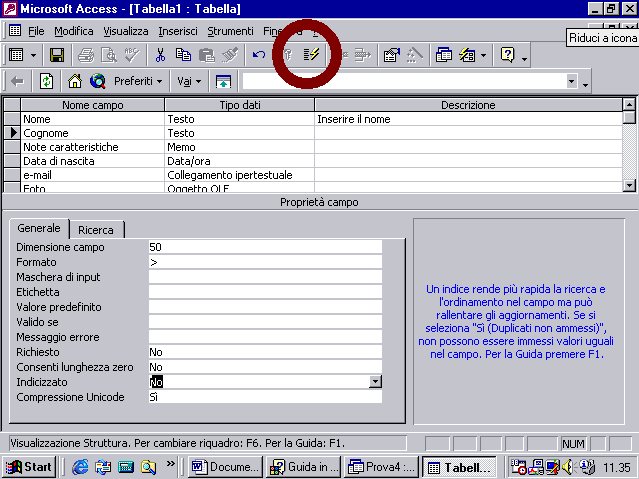Screen dimensions: 639x479
Task: Open the Office Assistant help icon
Action: [507, 55]
